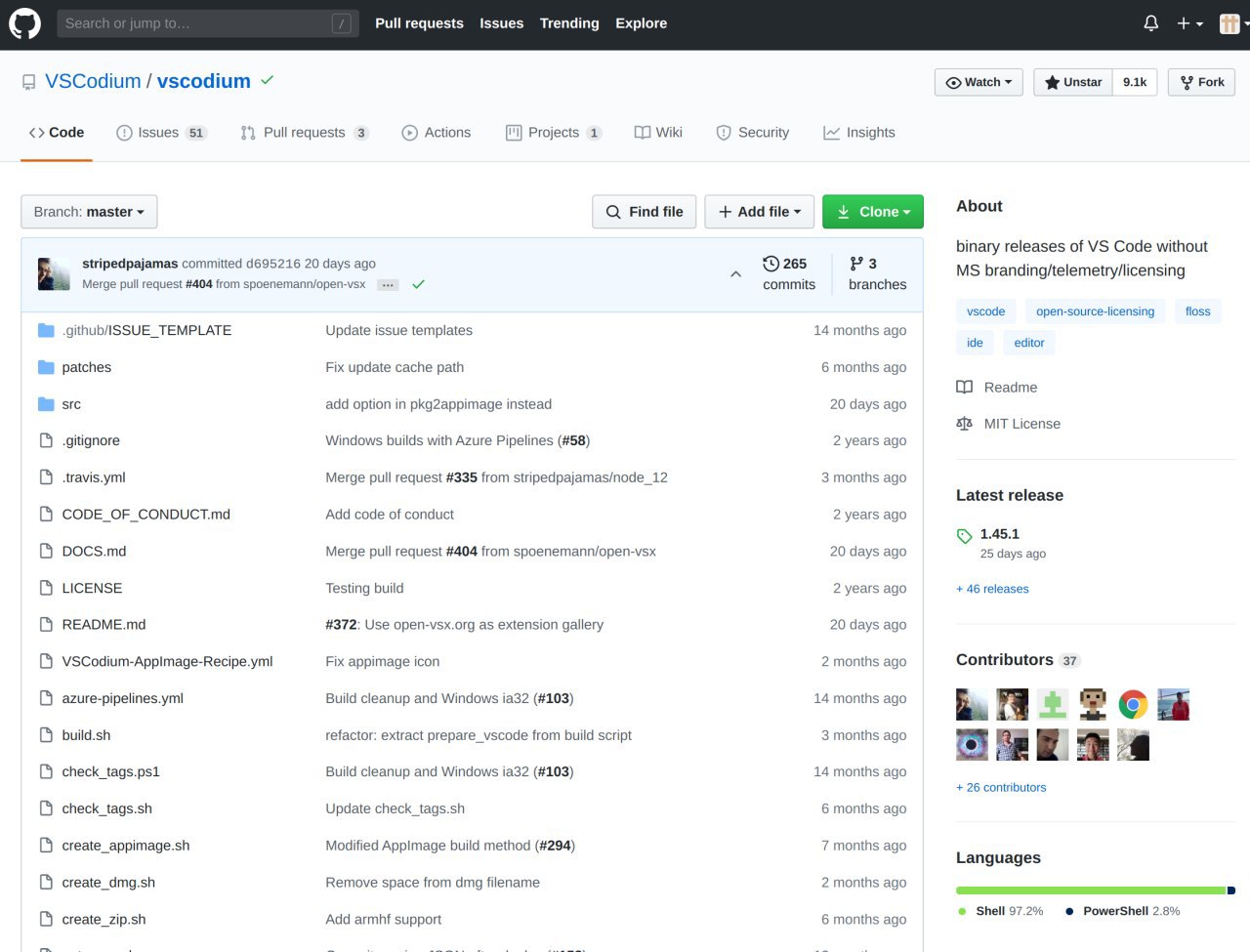Switch to the Code tab
This screenshot has width=1250, height=952.
[x=57, y=133]
